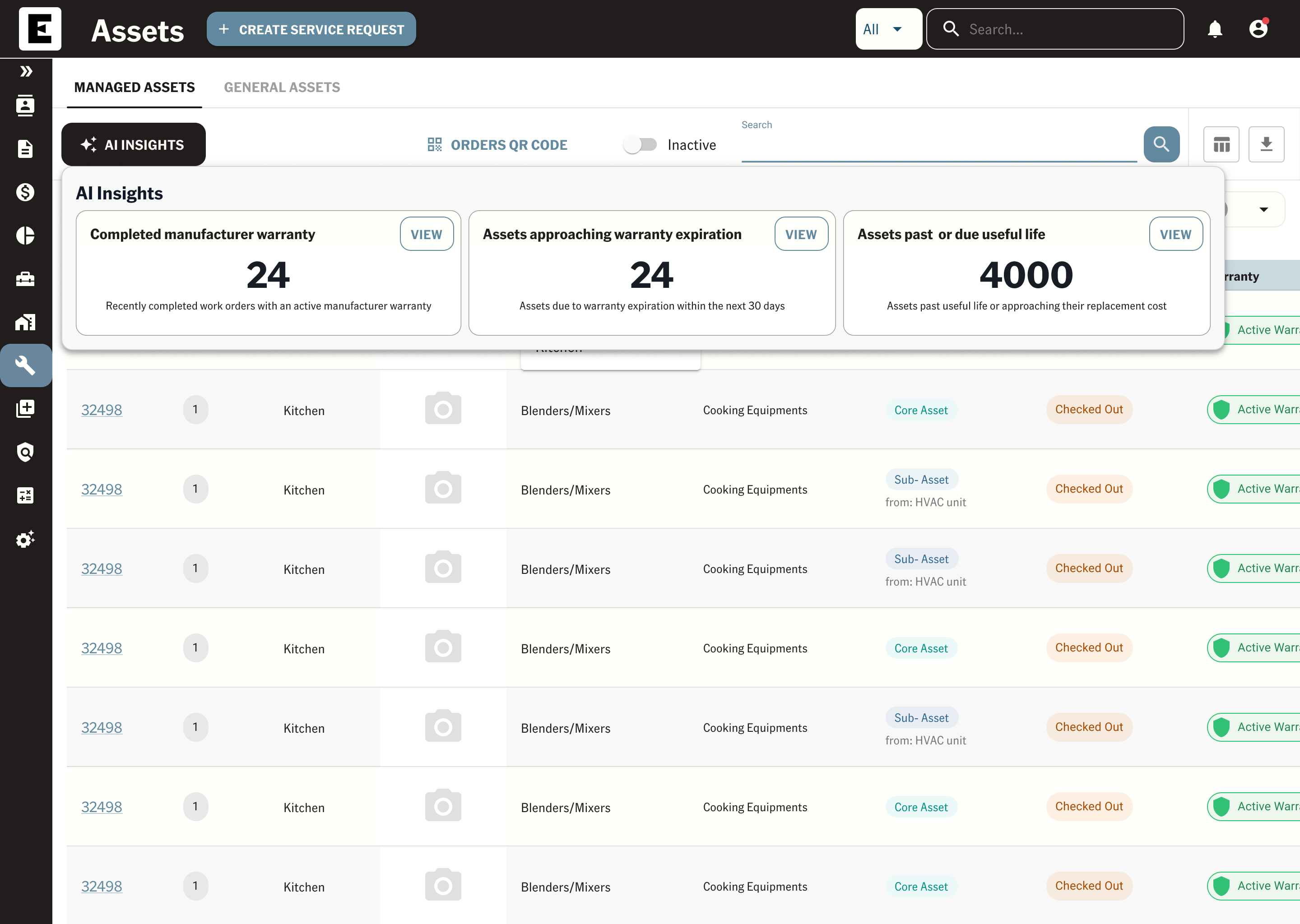This screenshot has height=924, width=1300.
Task: Open the dollar sign finance sidebar icon
Action: (x=26, y=192)
